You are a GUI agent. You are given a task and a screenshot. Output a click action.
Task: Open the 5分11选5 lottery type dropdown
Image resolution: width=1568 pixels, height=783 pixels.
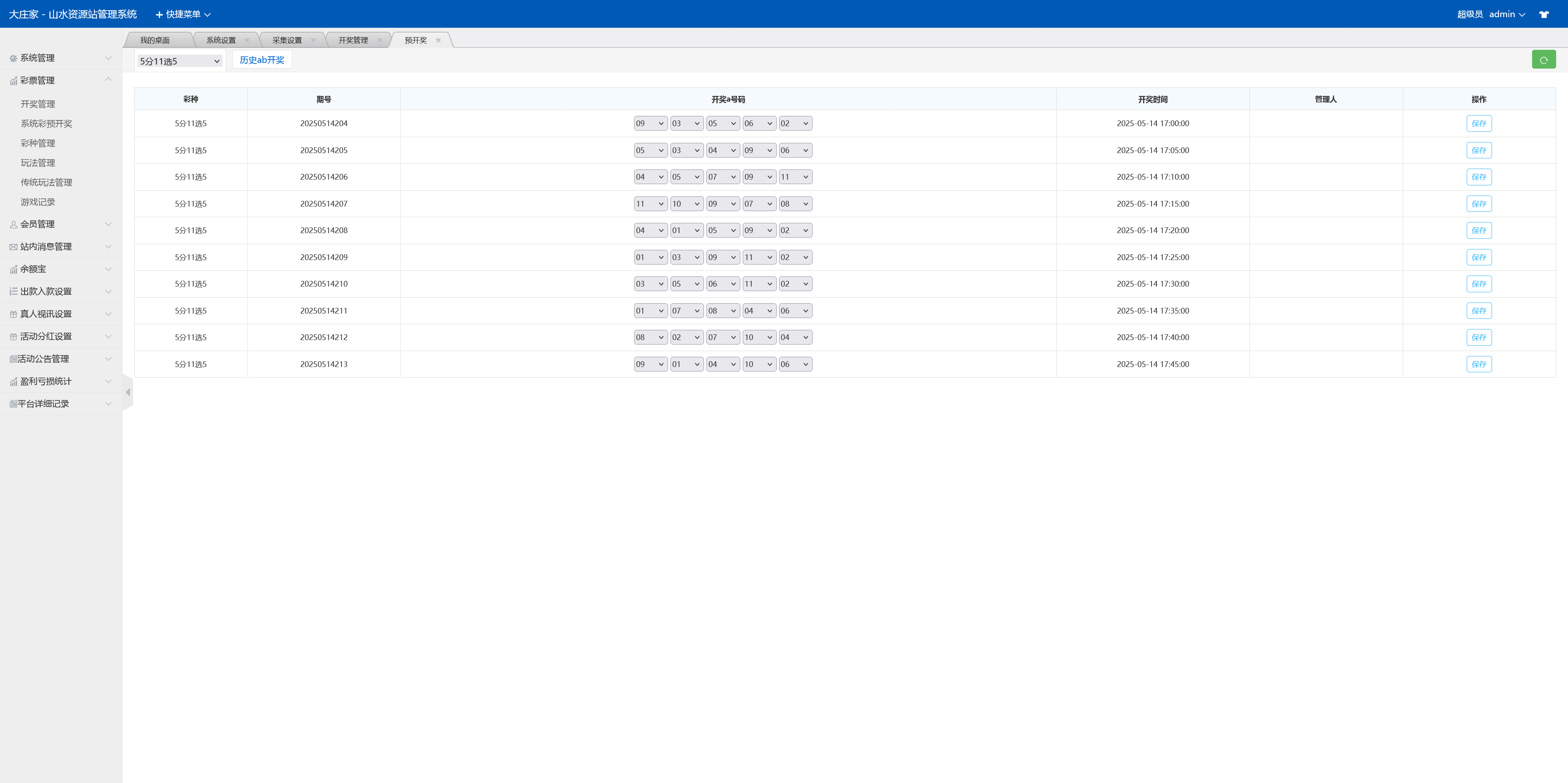coord(180,62)
